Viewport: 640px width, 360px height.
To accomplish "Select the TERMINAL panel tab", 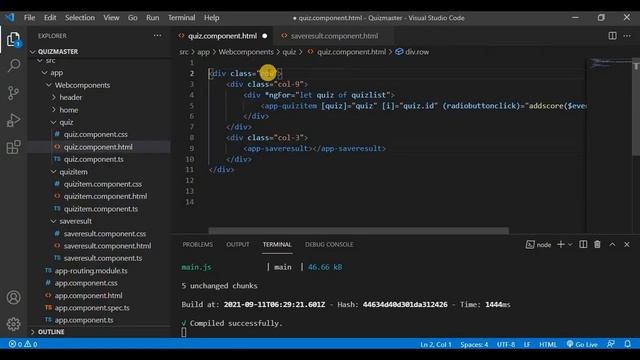I will [x=277, y=244].
